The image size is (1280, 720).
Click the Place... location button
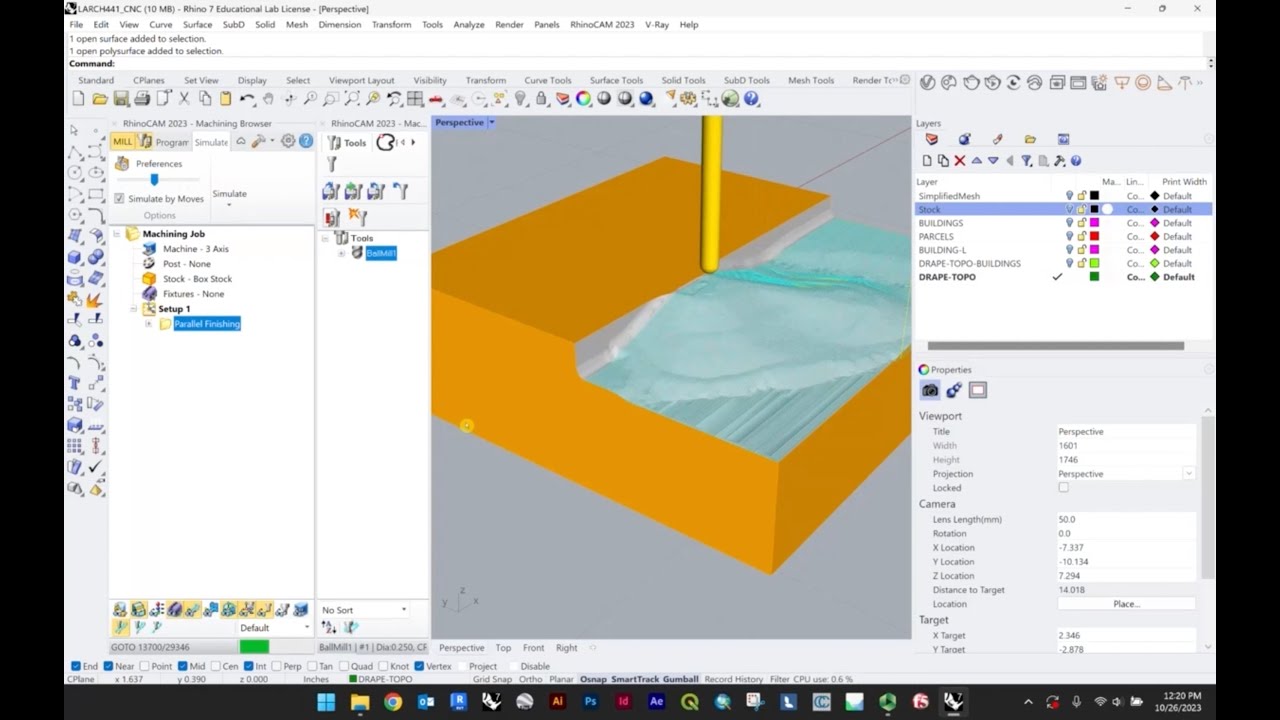click(1126, 604)
